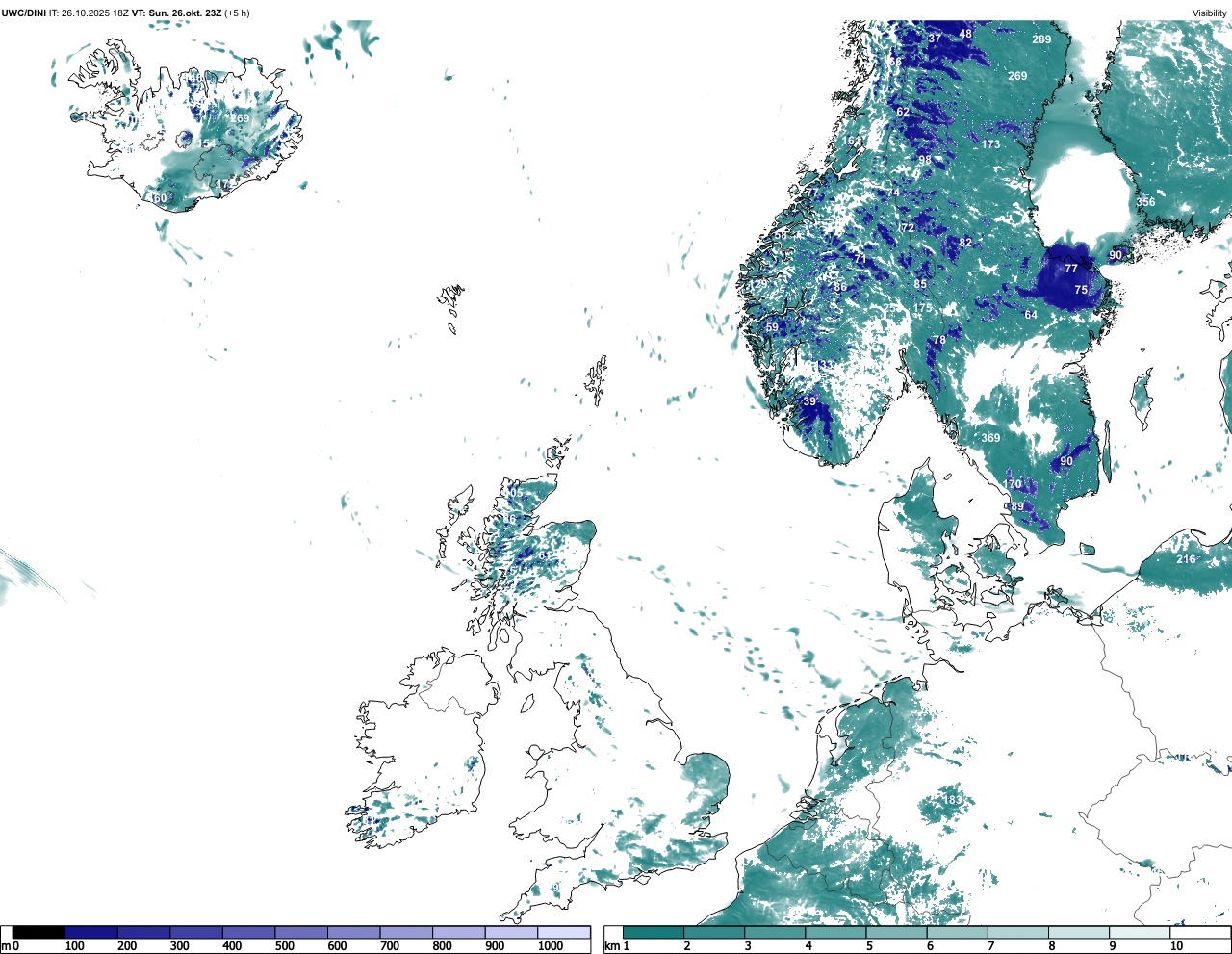This screenshot has height=954, width=1232.
Task: Click the "173" visibility value on map
Action: [991, 144]
